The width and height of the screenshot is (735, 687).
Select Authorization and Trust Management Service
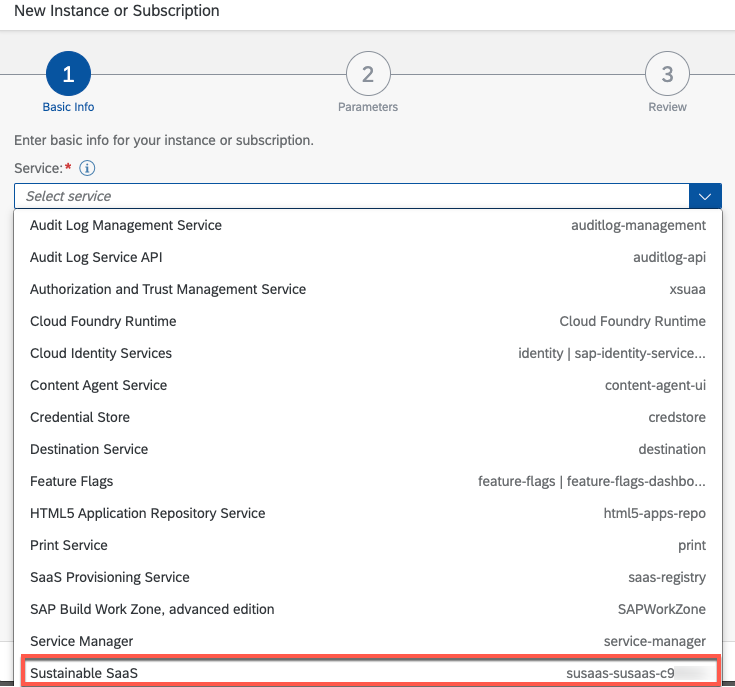(368, 289)
